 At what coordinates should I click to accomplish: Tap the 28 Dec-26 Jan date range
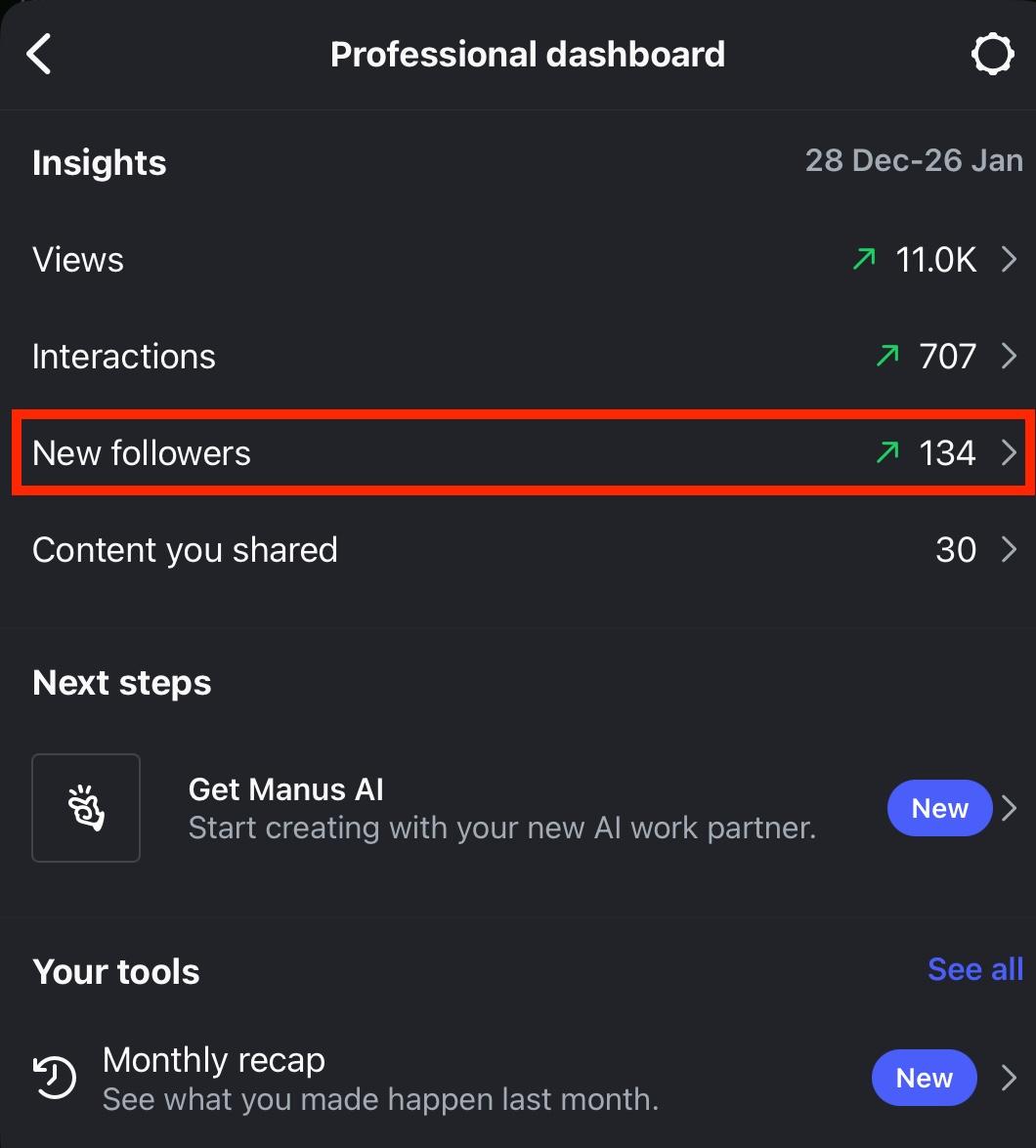click(x=913, y=161)
